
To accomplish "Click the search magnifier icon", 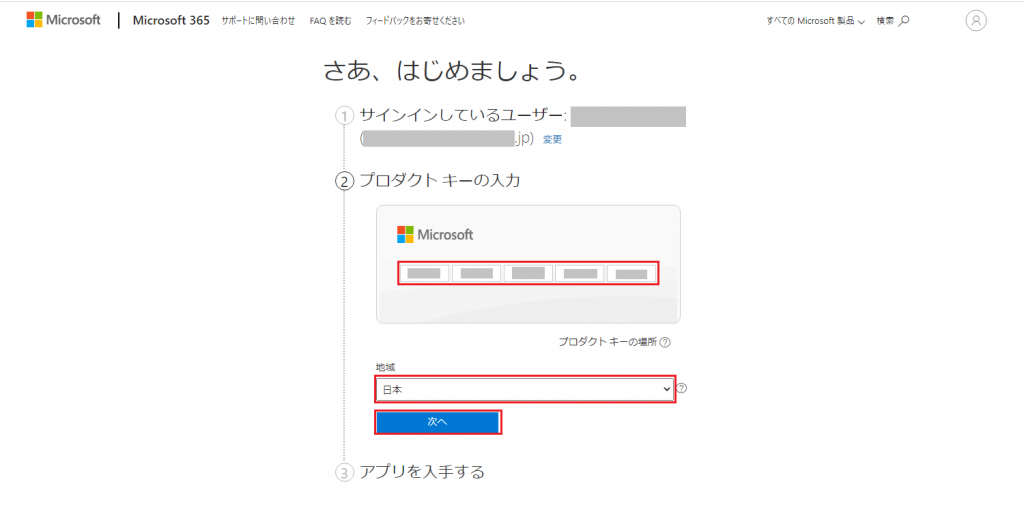I will [x=904, y=21].
